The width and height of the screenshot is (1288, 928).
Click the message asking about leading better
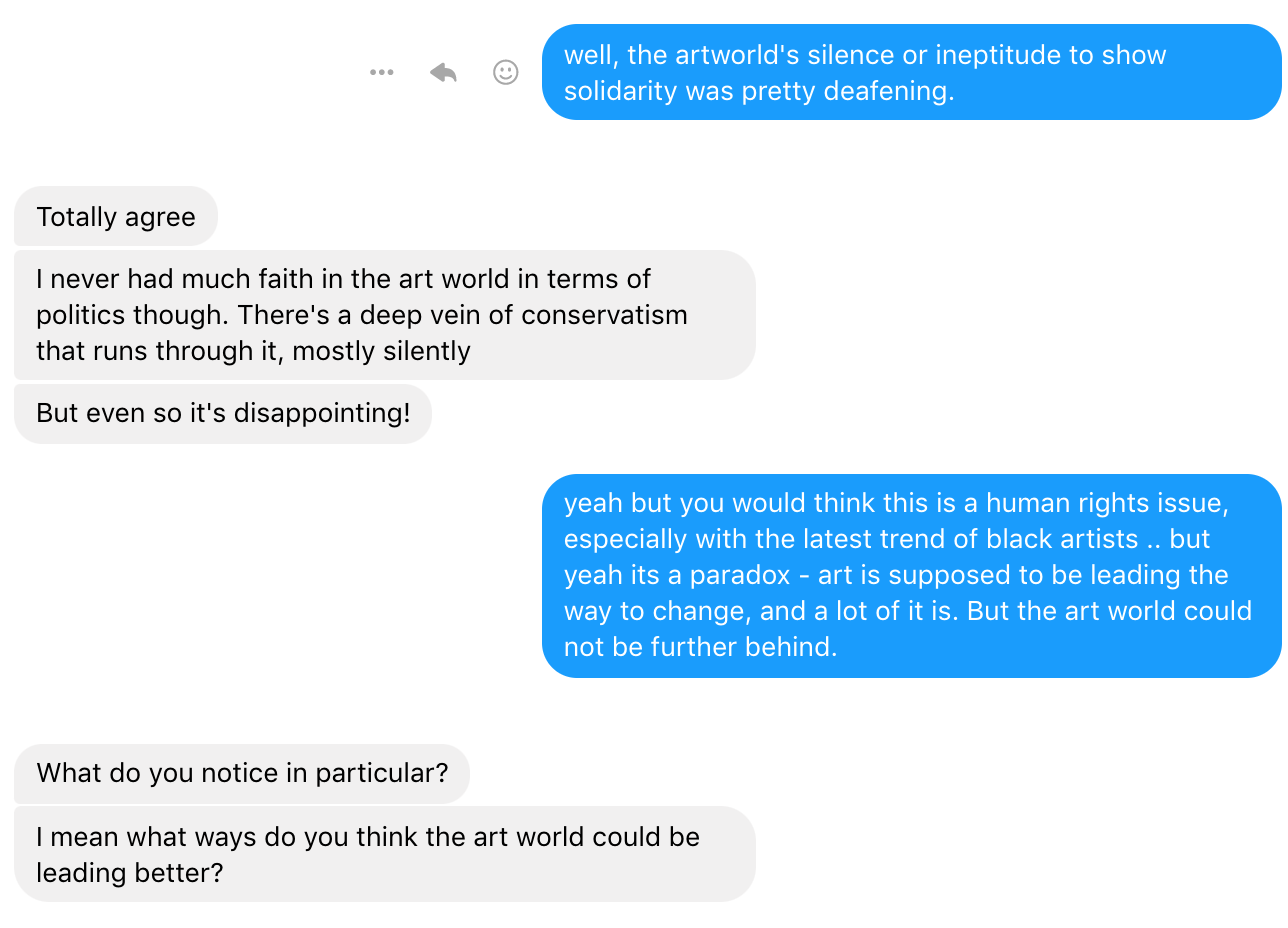(385, 854)
